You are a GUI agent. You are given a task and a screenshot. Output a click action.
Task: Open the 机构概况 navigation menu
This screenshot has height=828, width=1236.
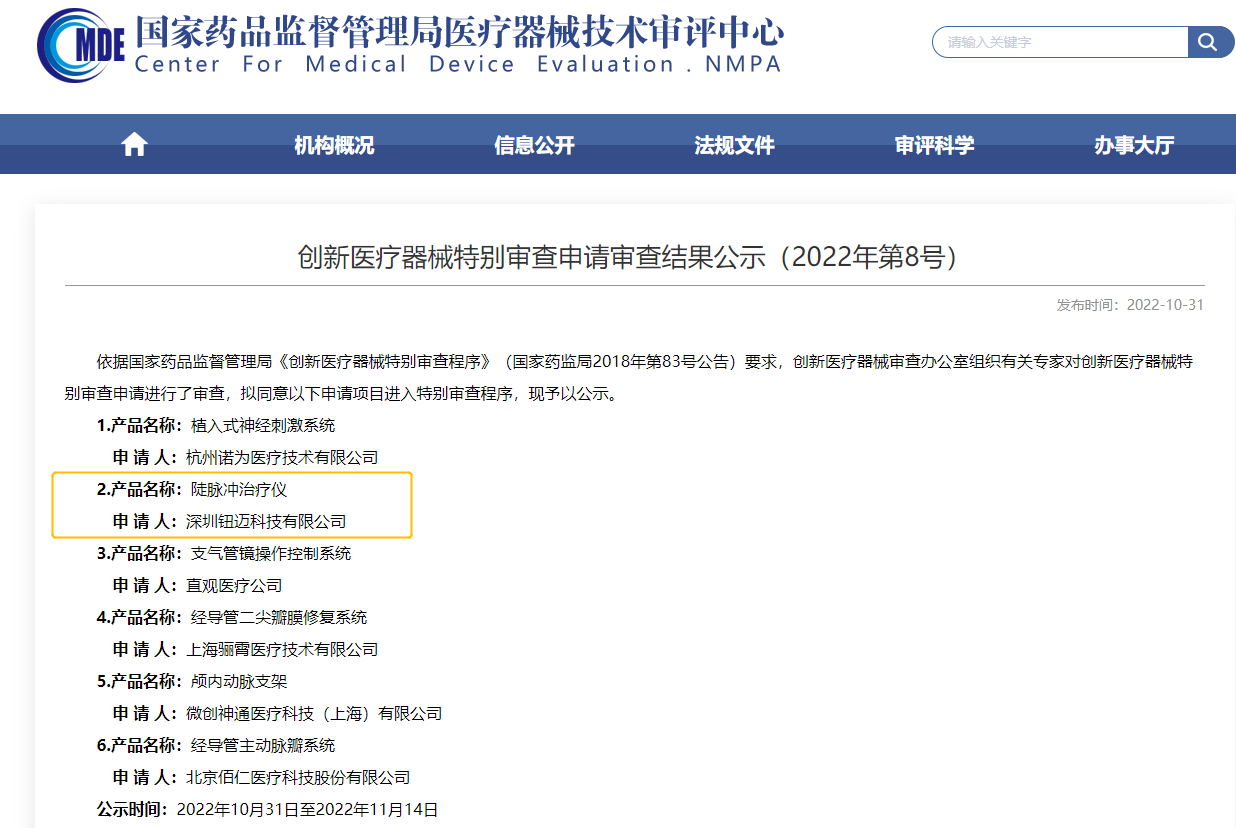tap(334, 145)
